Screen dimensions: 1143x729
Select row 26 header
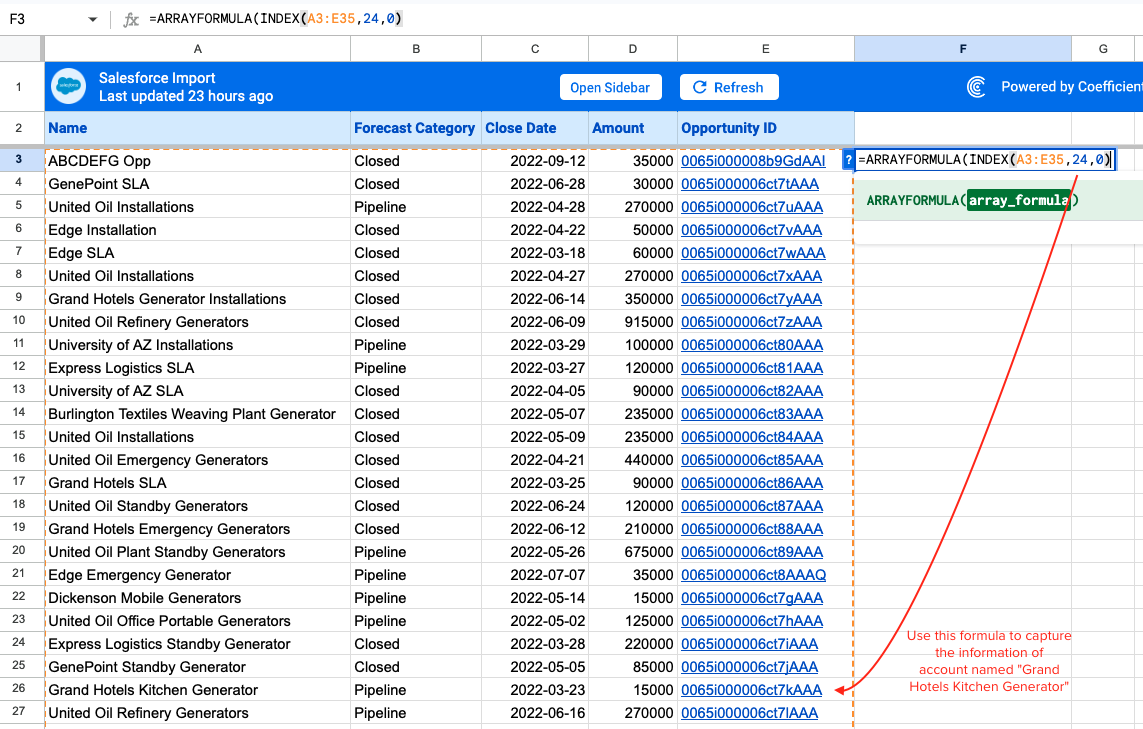pos(19,688)
